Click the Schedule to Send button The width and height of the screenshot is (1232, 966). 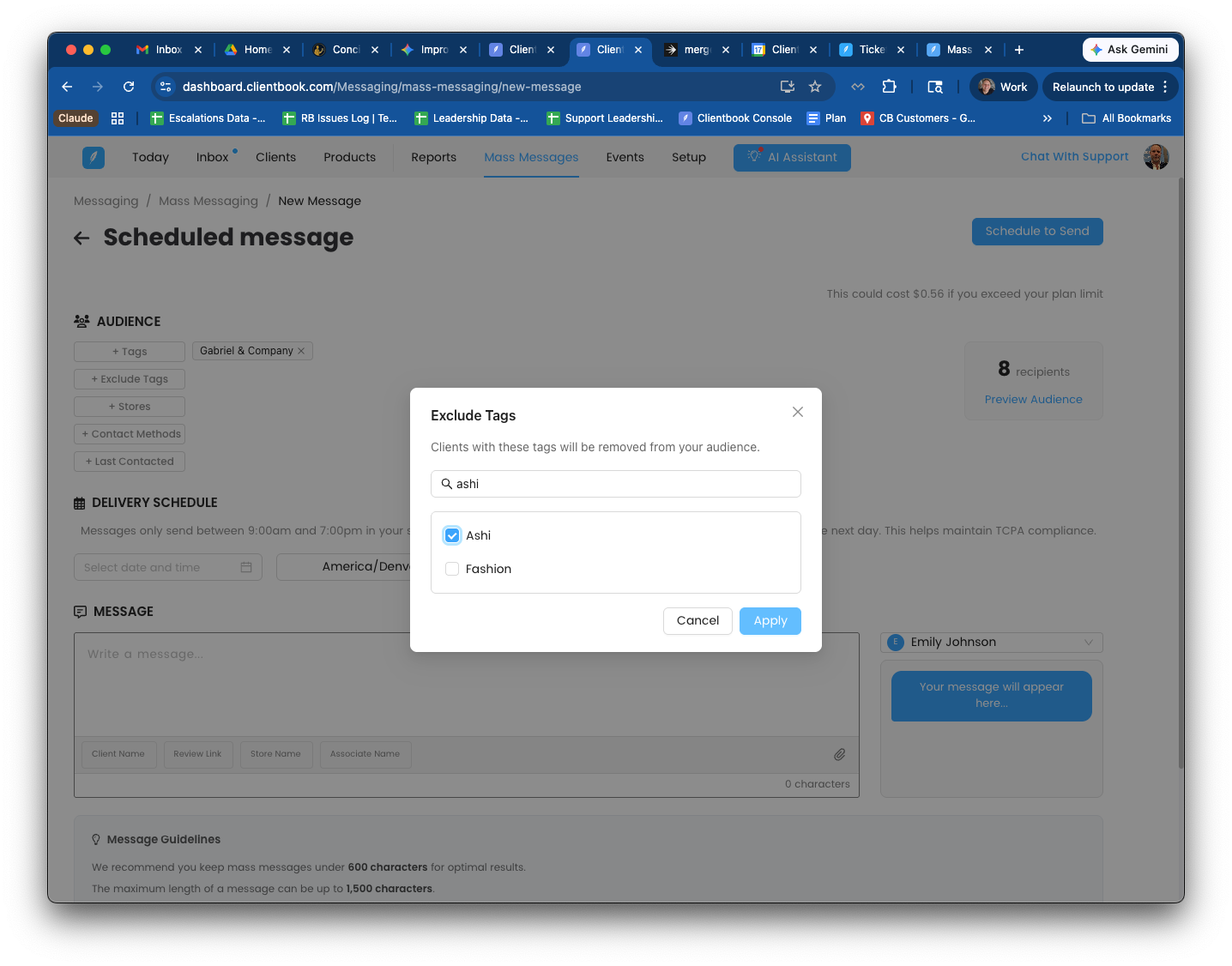pos(1037,231)
